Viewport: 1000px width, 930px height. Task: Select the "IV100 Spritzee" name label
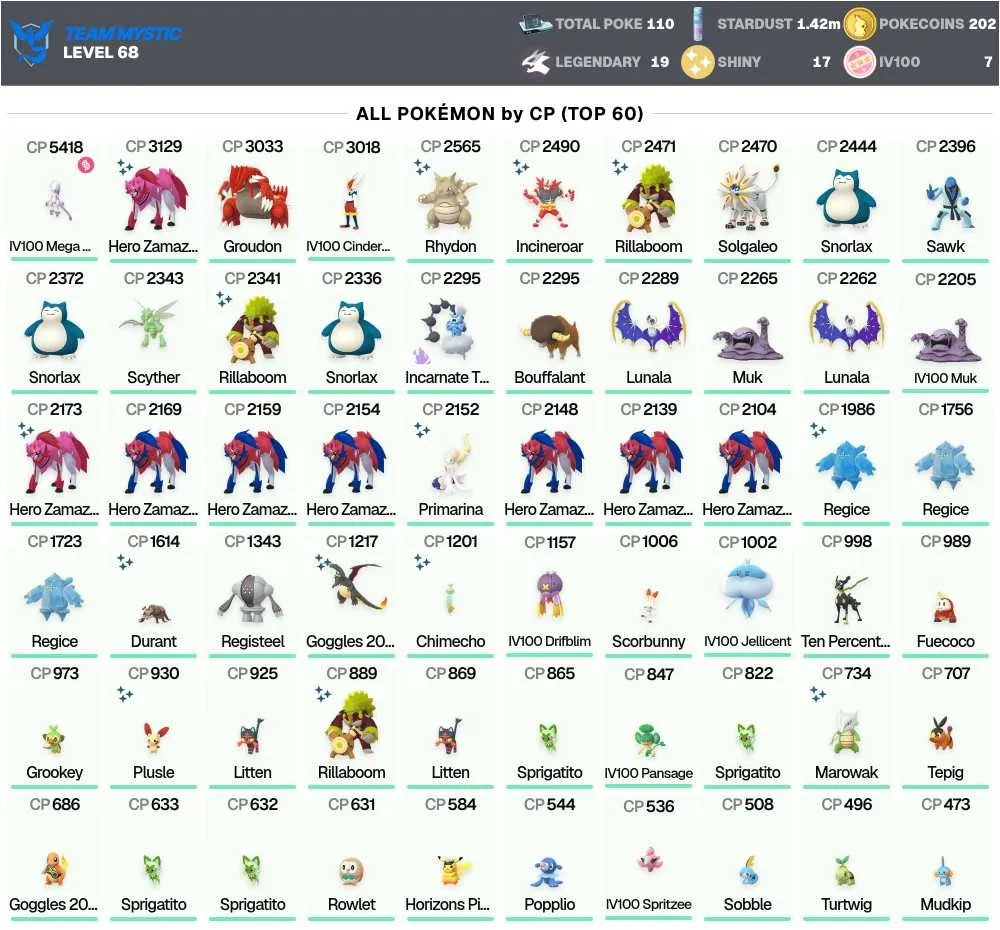click(x=649, y=904)
